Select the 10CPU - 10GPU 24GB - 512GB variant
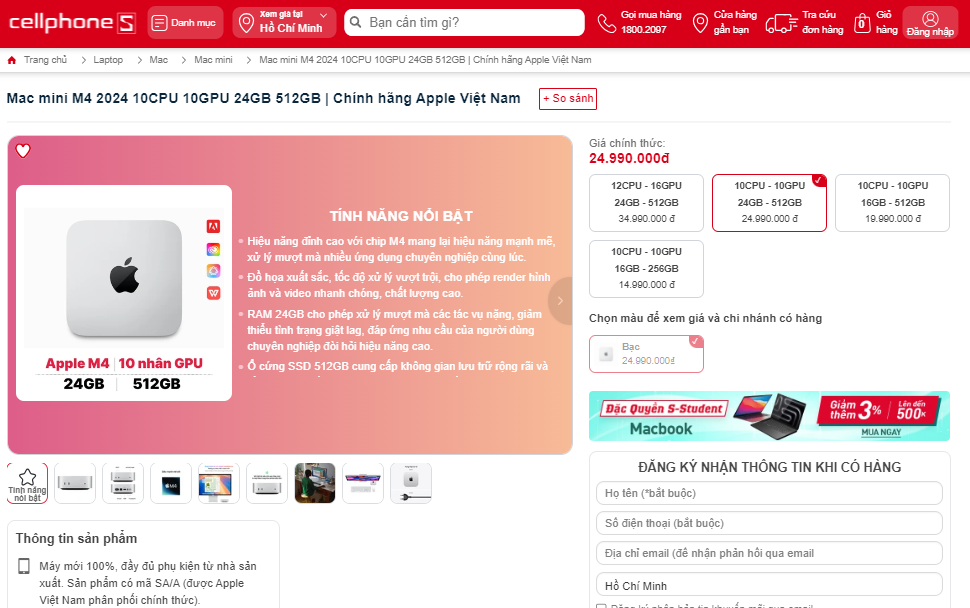 pos(770,202)
